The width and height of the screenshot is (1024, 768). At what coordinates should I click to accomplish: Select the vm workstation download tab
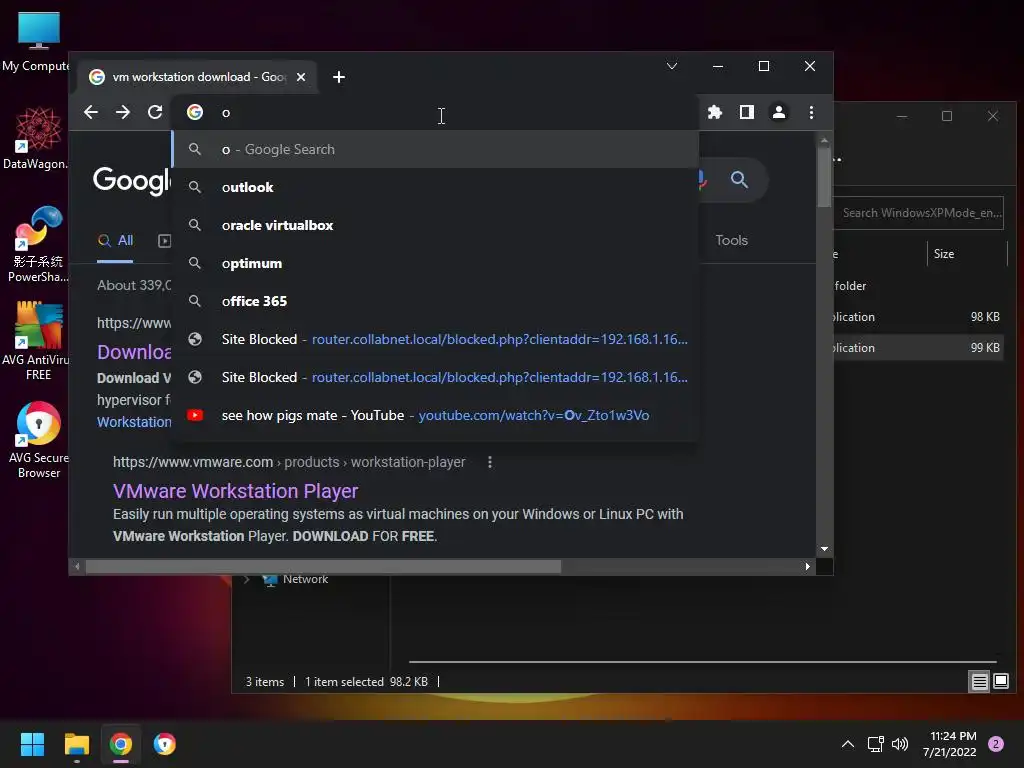(196, 77)
